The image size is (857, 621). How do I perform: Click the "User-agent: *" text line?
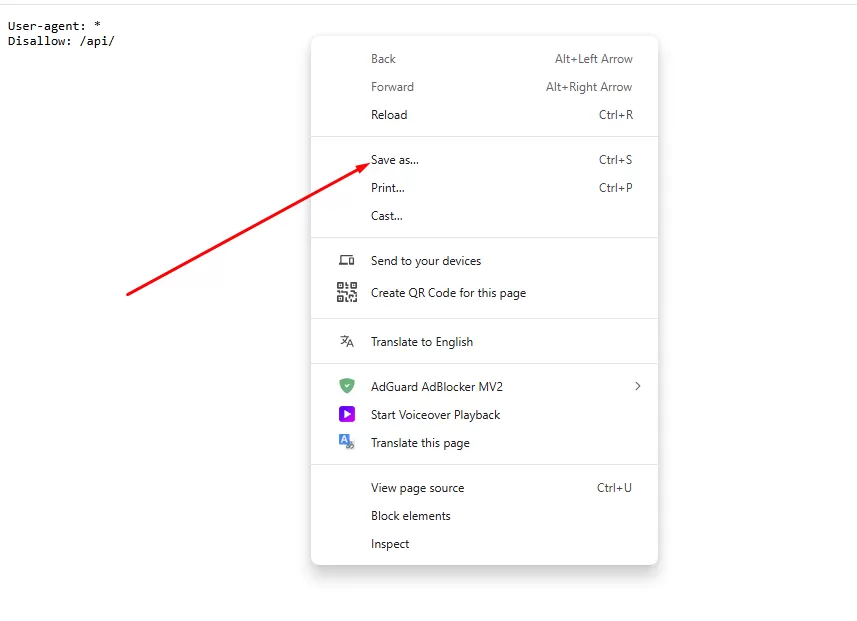[x=54, y=26]
